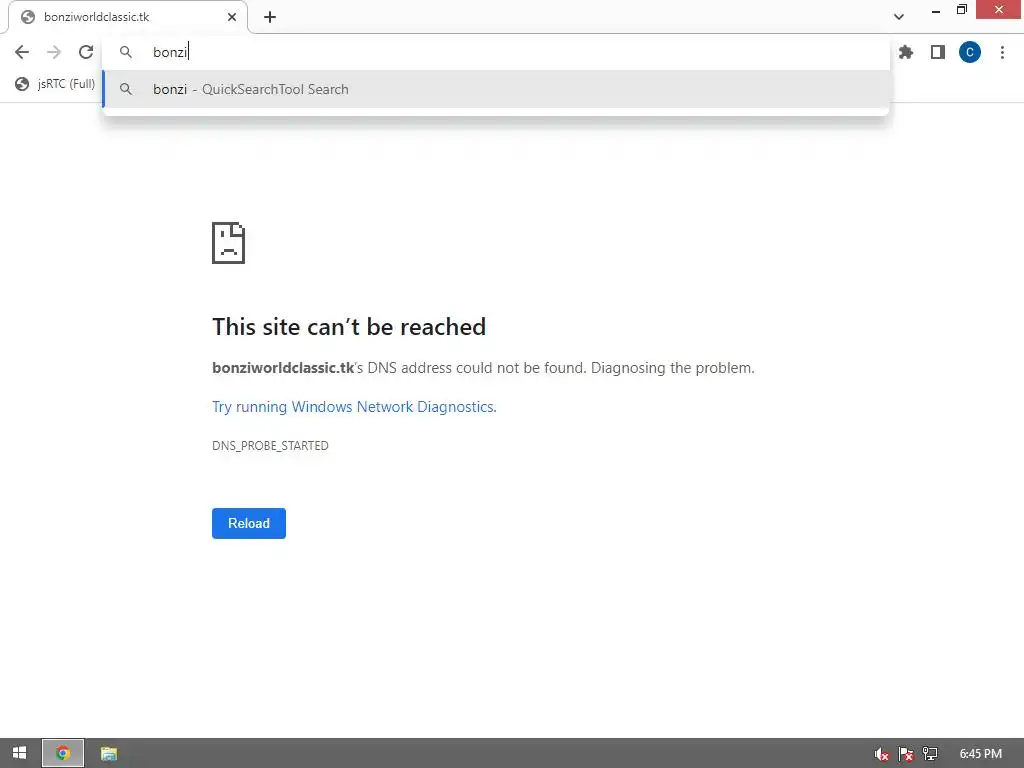Open the Action Center flag icon
Image resolution: width=1024 pixels, height=768 pixels.
[x=905, y=754]
